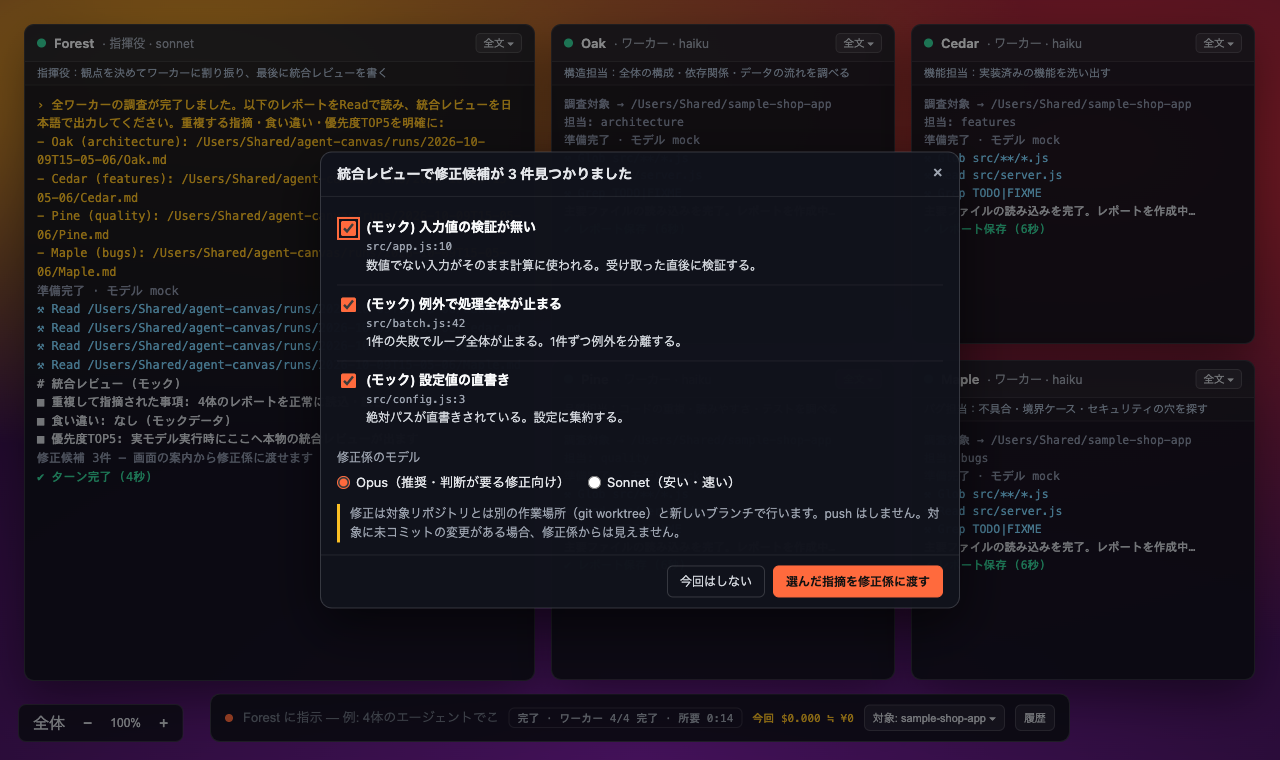Click the 担当: features line in Cedar panel
Viewport: 1280px width, 760px height.
point(970,122)
